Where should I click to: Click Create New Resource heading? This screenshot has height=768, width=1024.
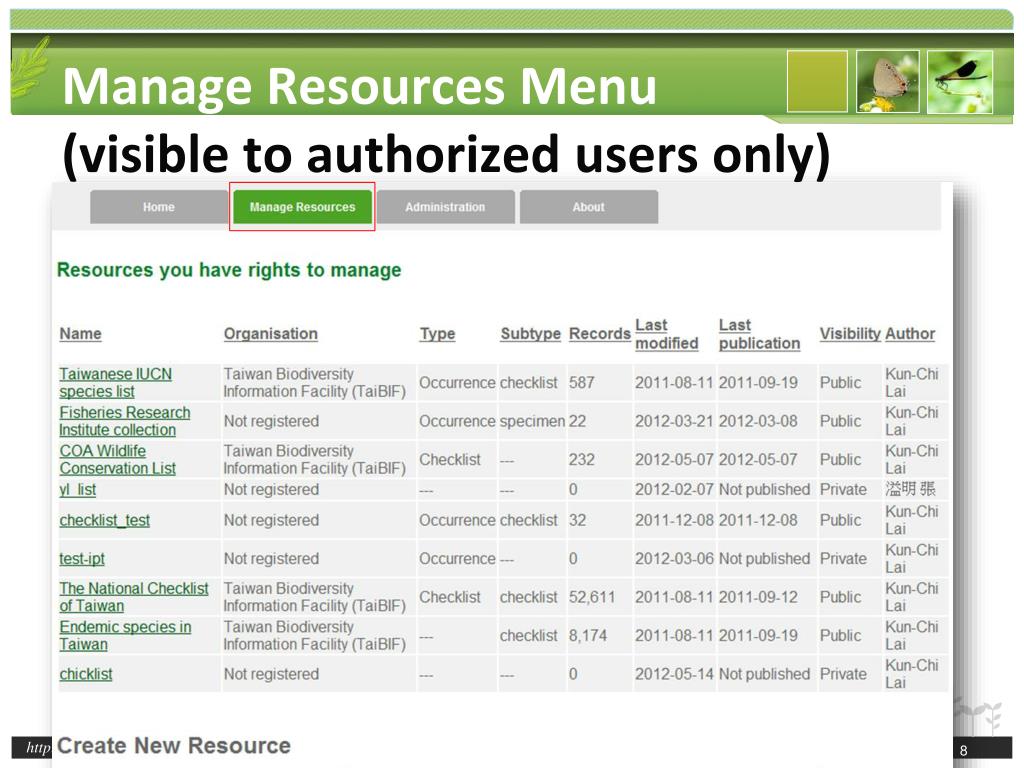(x=174, y=746)
